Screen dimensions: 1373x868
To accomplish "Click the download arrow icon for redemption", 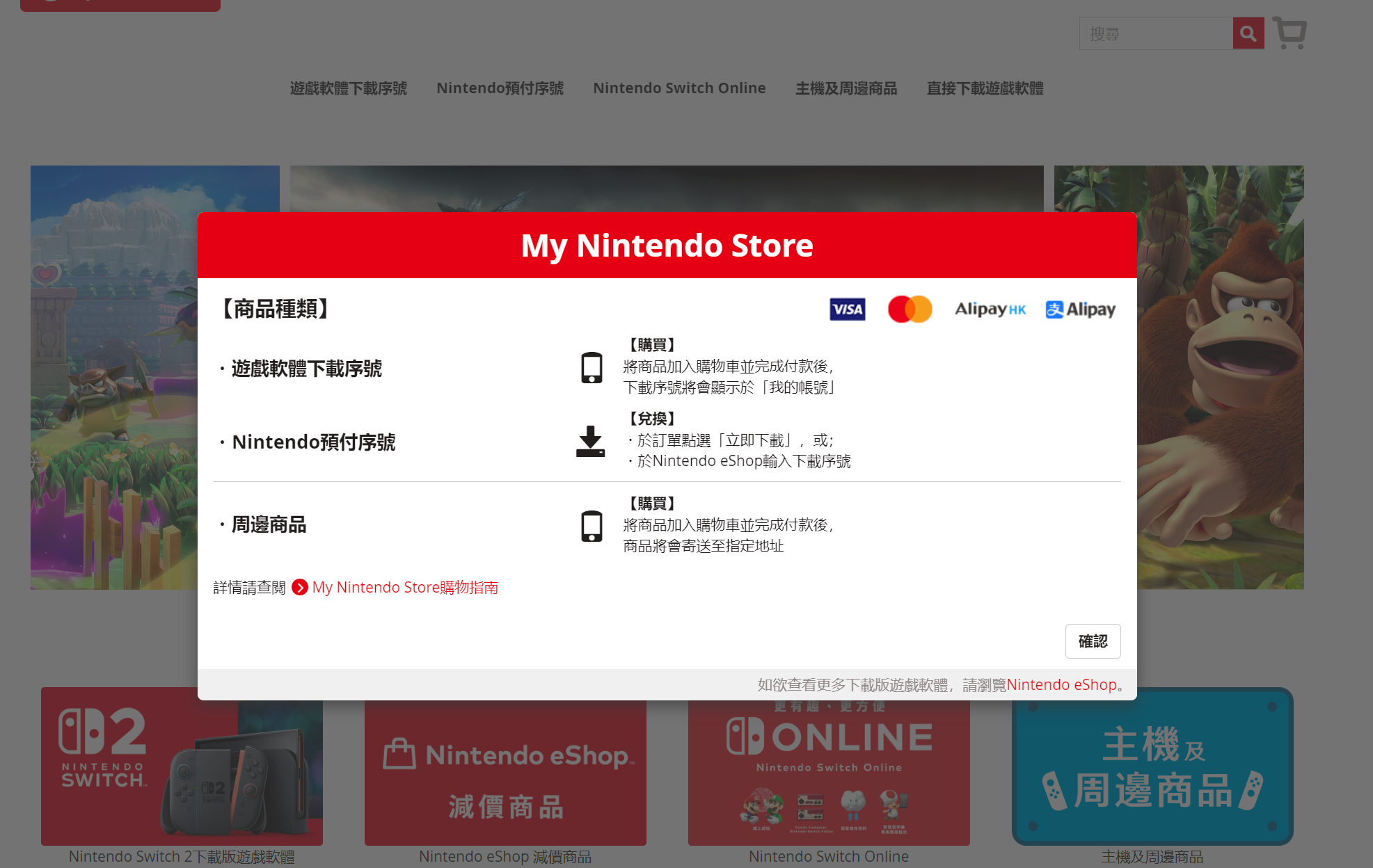I will click(590, 442).
